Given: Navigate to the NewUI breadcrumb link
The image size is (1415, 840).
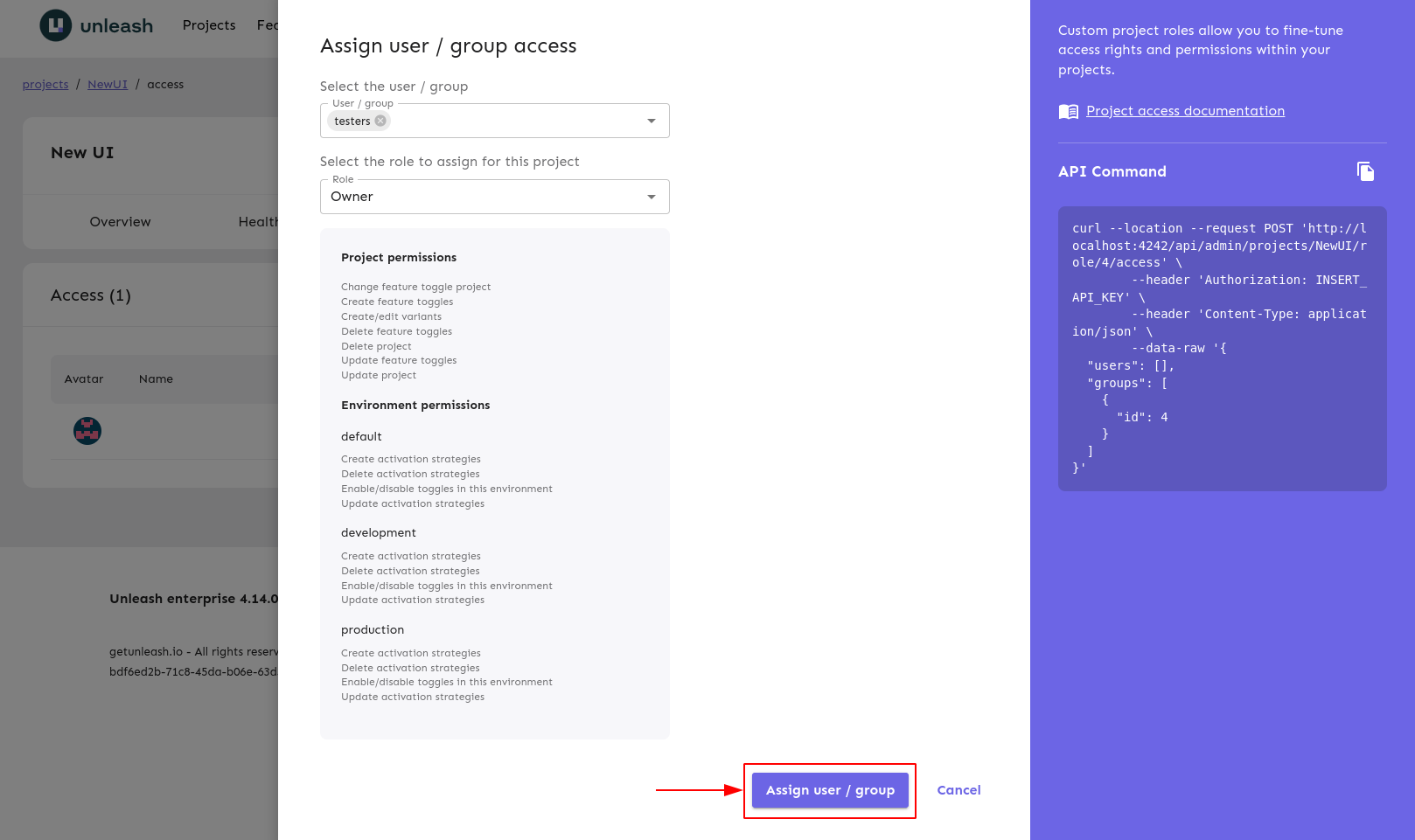Looking at the screenshot, I should click(x=108, y=85).
